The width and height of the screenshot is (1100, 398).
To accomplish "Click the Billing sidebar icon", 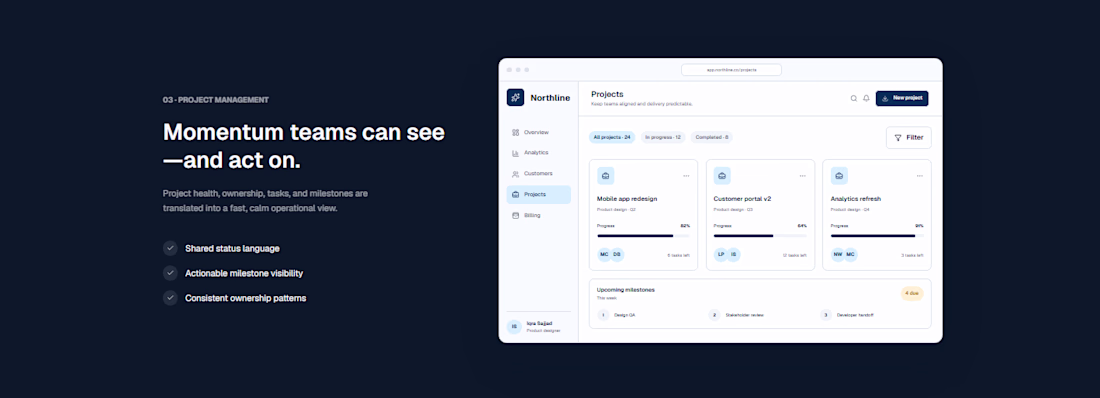I will tap(516, 215).
